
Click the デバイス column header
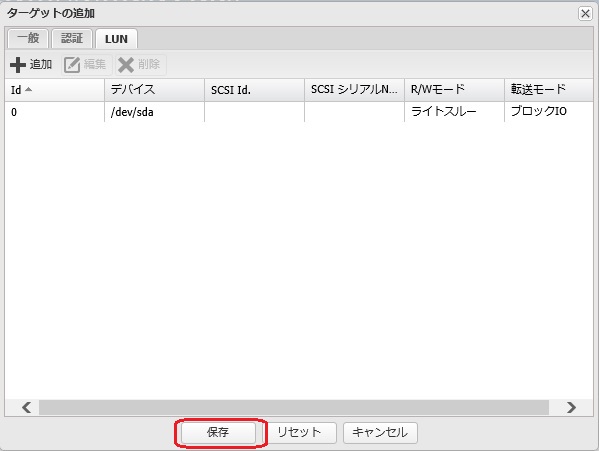click(154, 90)
